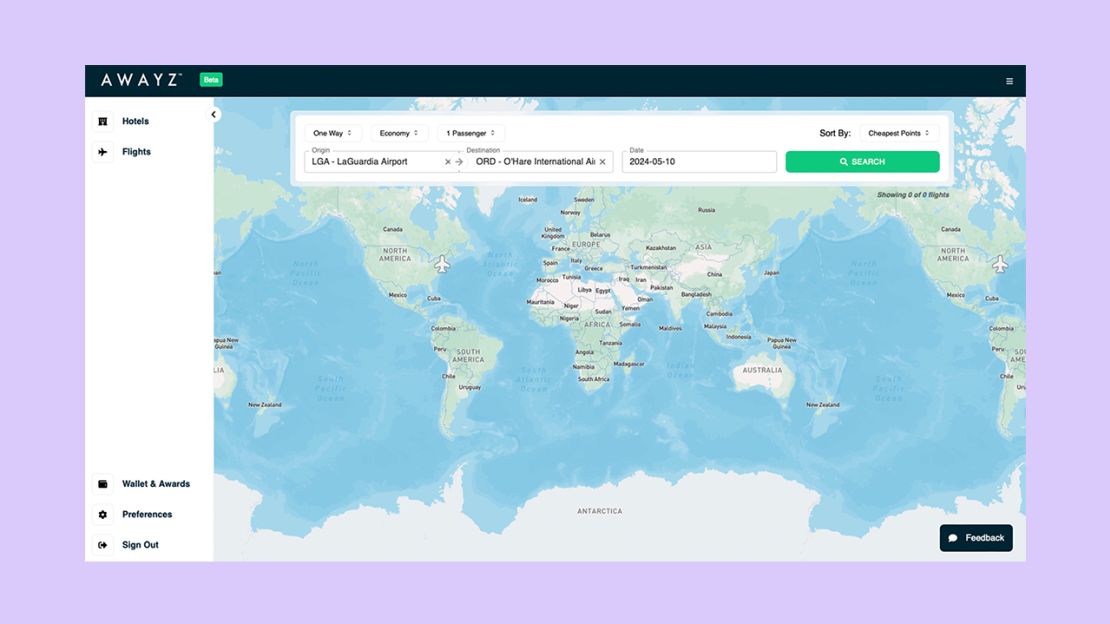Select Hotels in the sidebar
Screen dimensions: 1110x624
click(135, 121)
